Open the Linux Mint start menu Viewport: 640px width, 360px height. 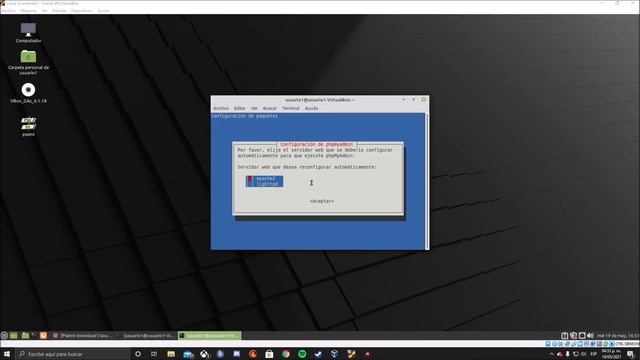pos(4,336)
